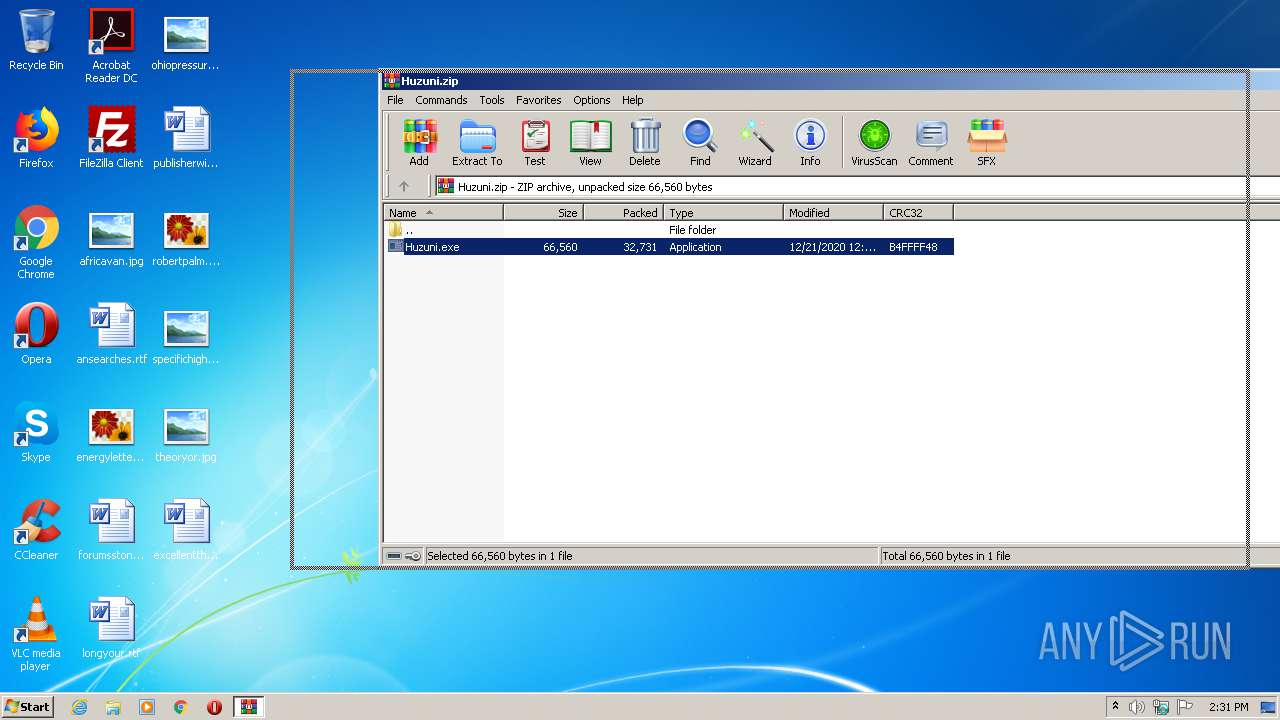Image resolution: width=1280 pixels, height=720 pixels.
Task: Select FileZilla Client desktop shortcut
Action: [111, 138]
